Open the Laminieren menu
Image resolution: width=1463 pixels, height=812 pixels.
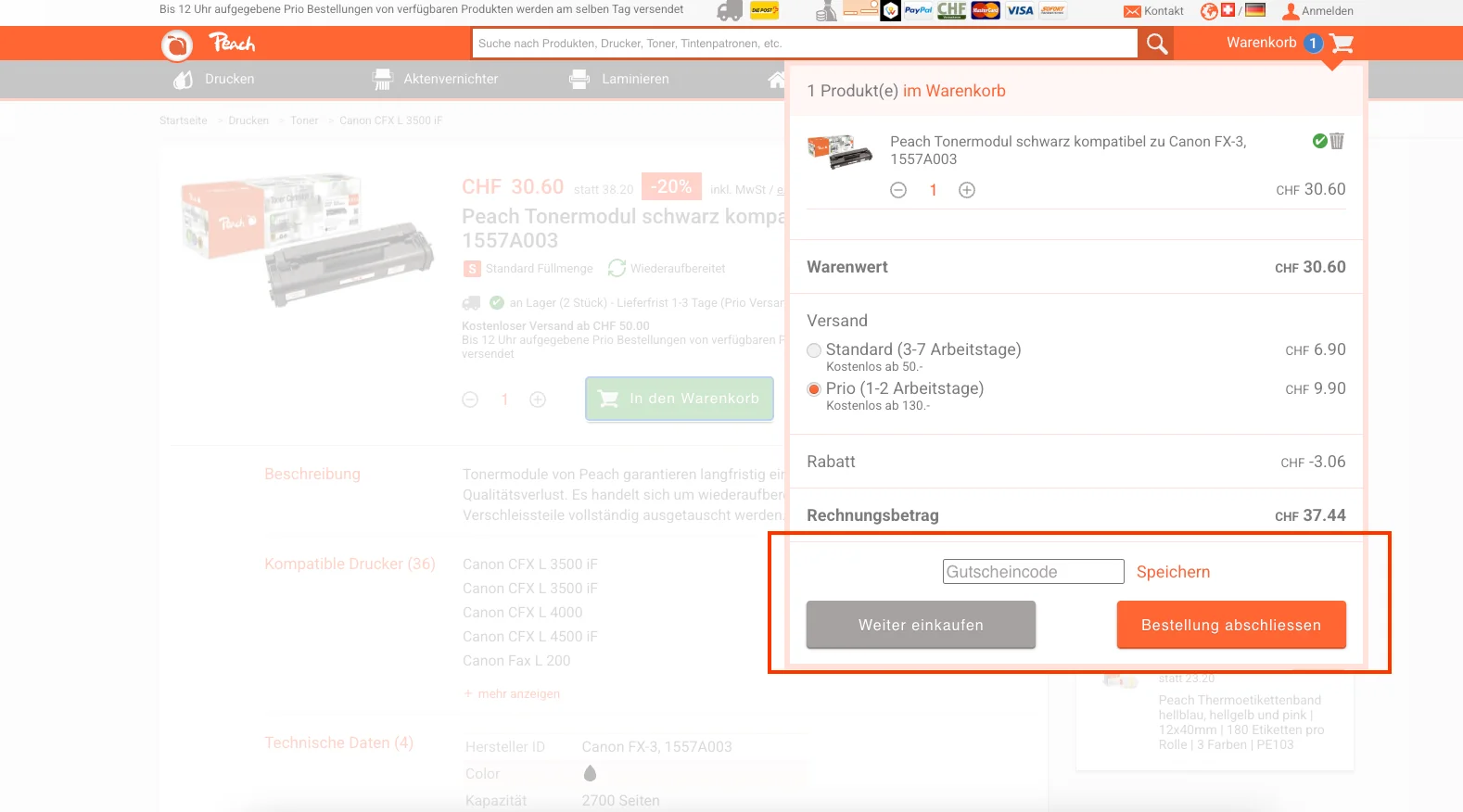(x=635, y=79)
